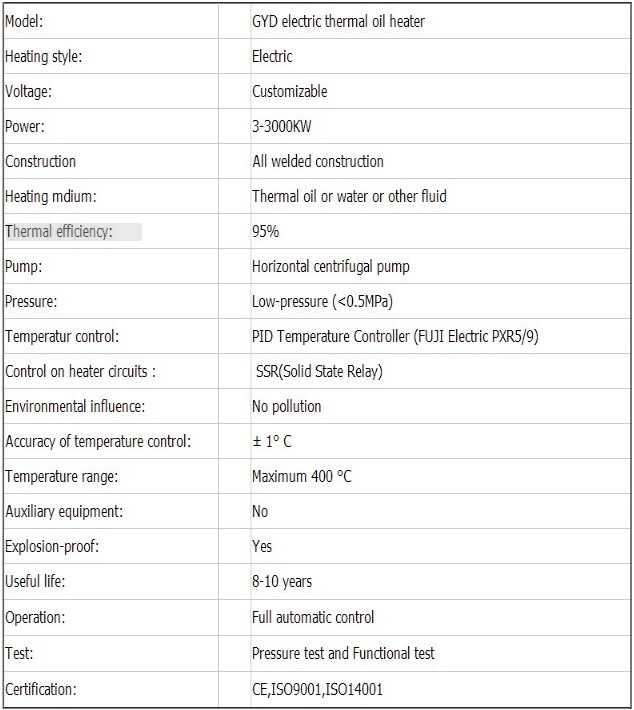Viewport: 634px width, 710px height.
Task: Click the Explosion-proof label
Action: point(52,547)
